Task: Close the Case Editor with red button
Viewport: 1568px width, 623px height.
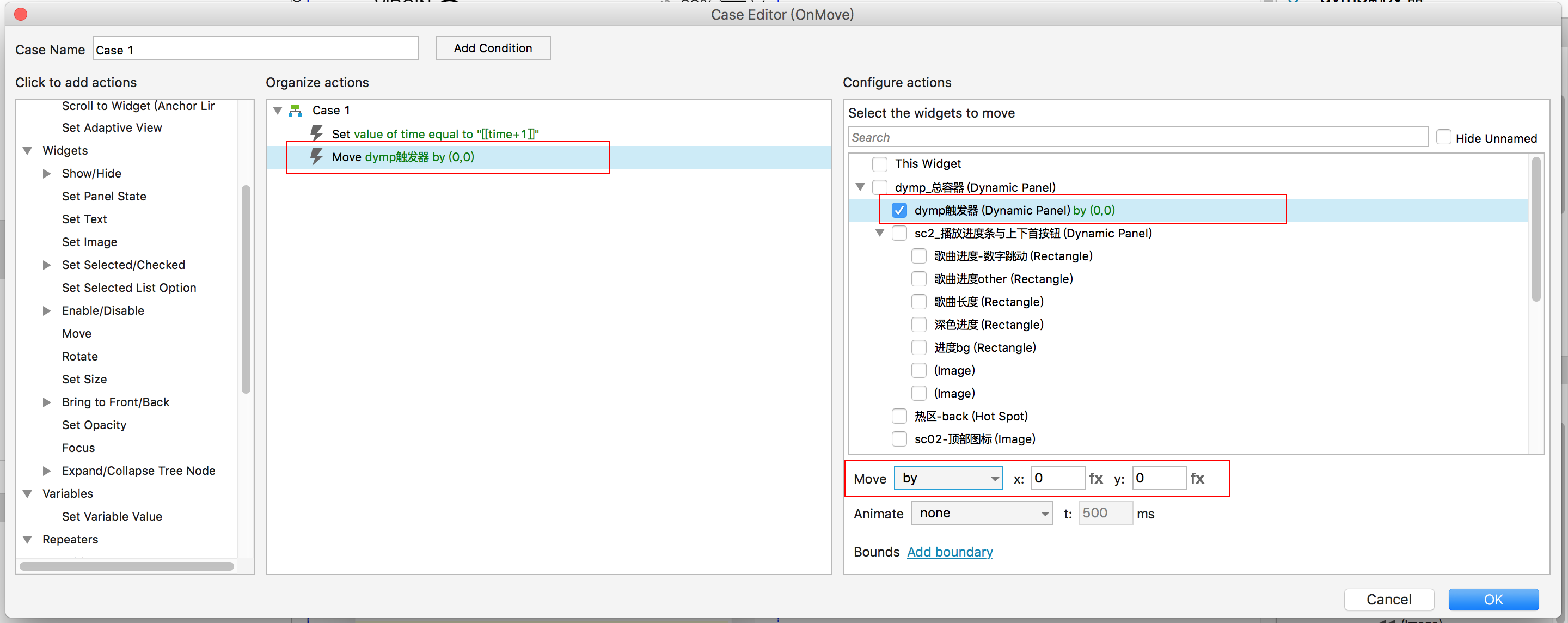Action: coord(21,14)
